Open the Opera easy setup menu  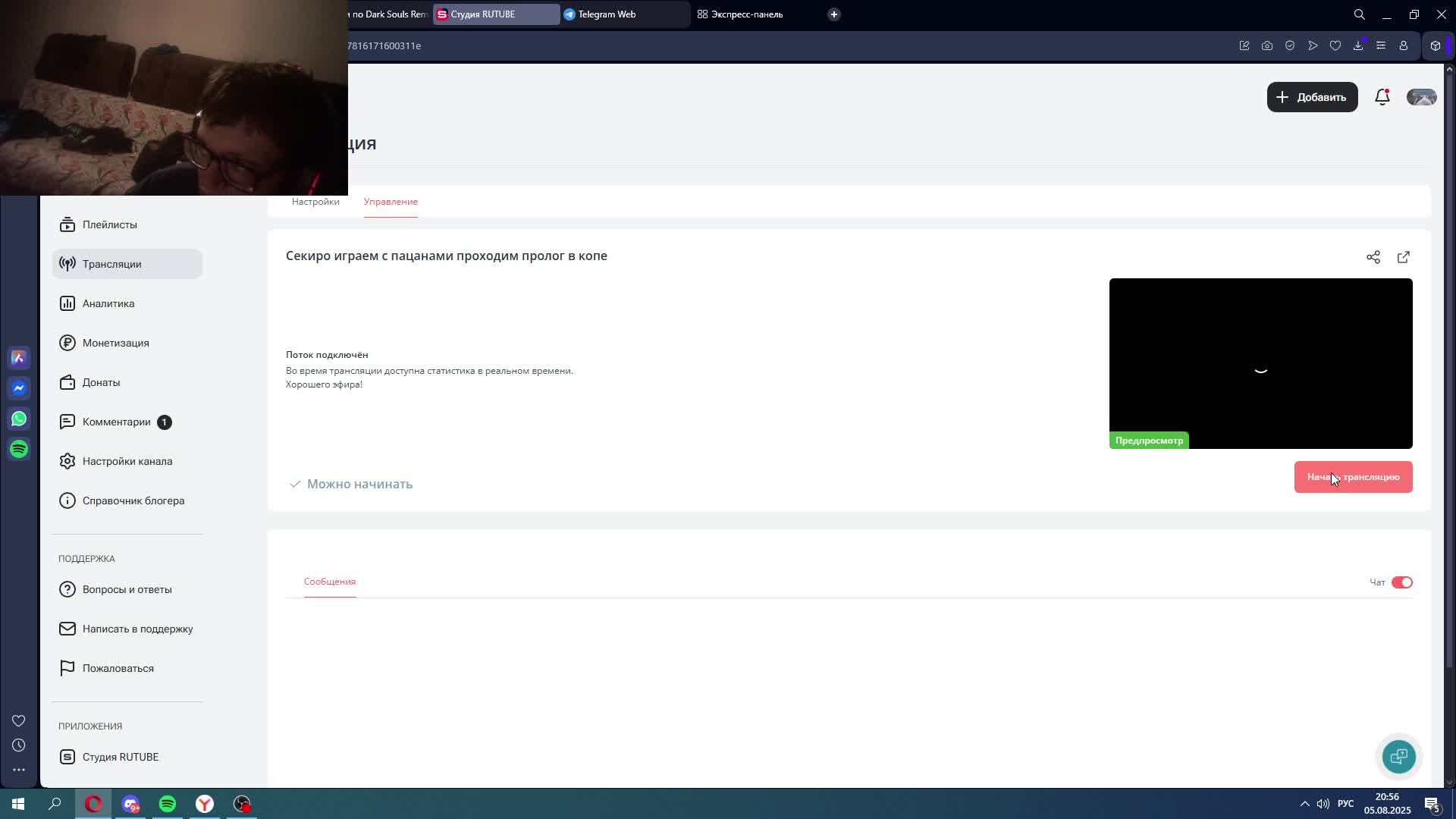[x=1380, y=45]
